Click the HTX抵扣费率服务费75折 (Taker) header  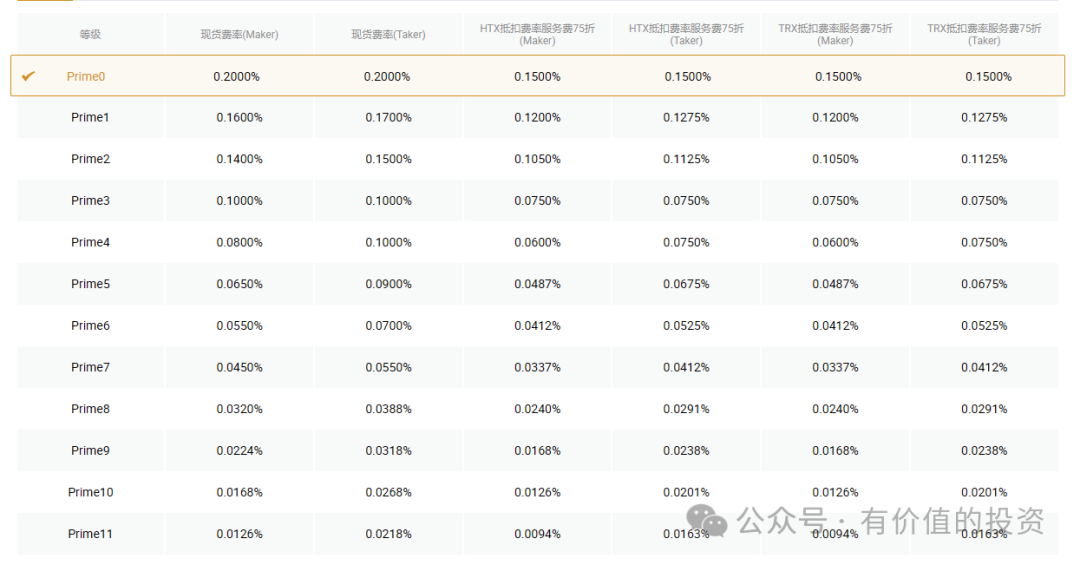tap(687, 34)
